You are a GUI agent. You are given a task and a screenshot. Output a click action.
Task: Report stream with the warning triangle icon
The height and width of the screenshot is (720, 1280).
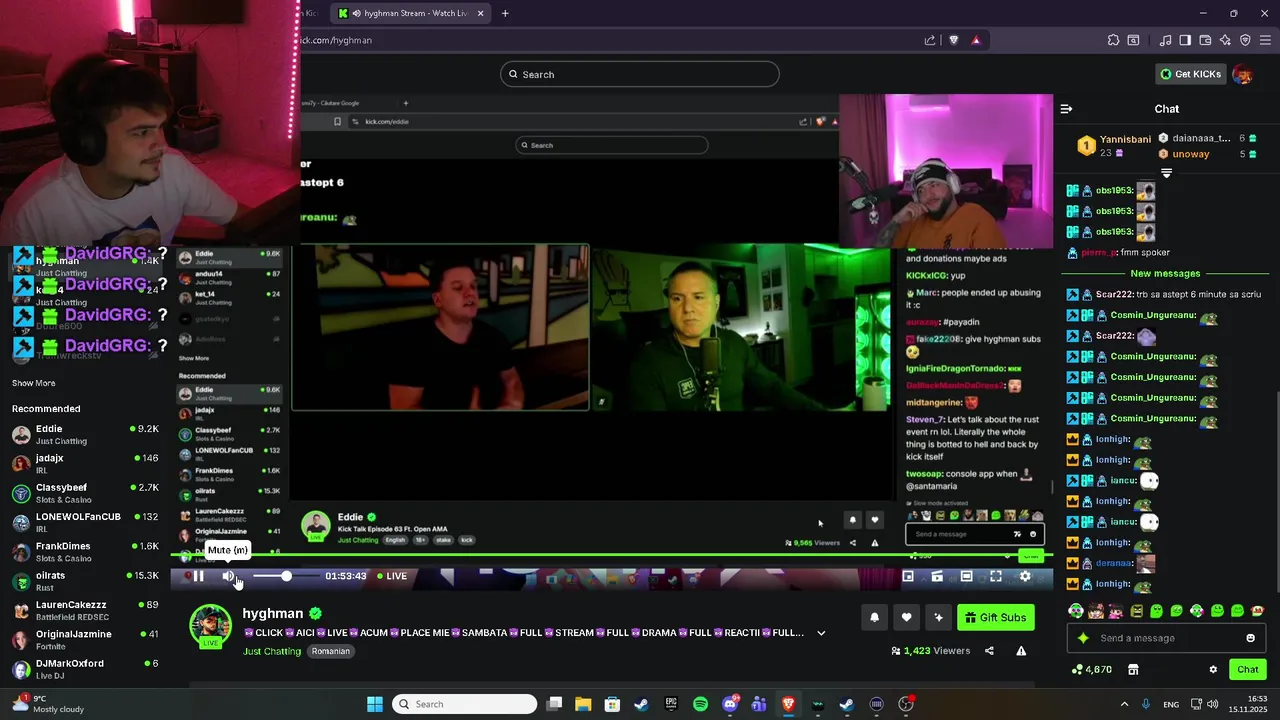click(x=1021, y=651)
